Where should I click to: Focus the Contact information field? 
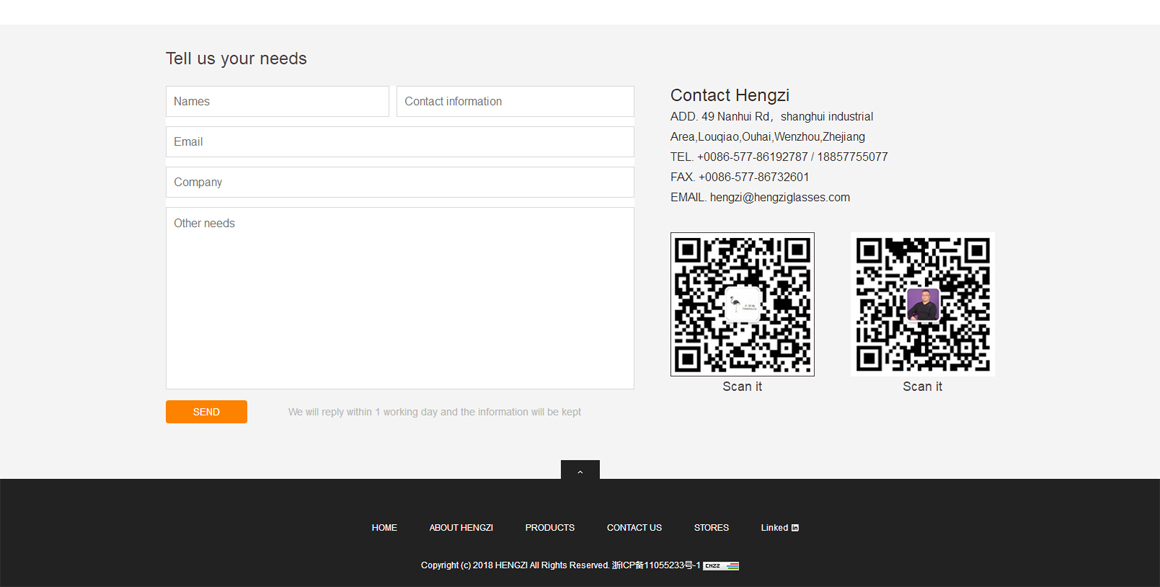point(515,101)
